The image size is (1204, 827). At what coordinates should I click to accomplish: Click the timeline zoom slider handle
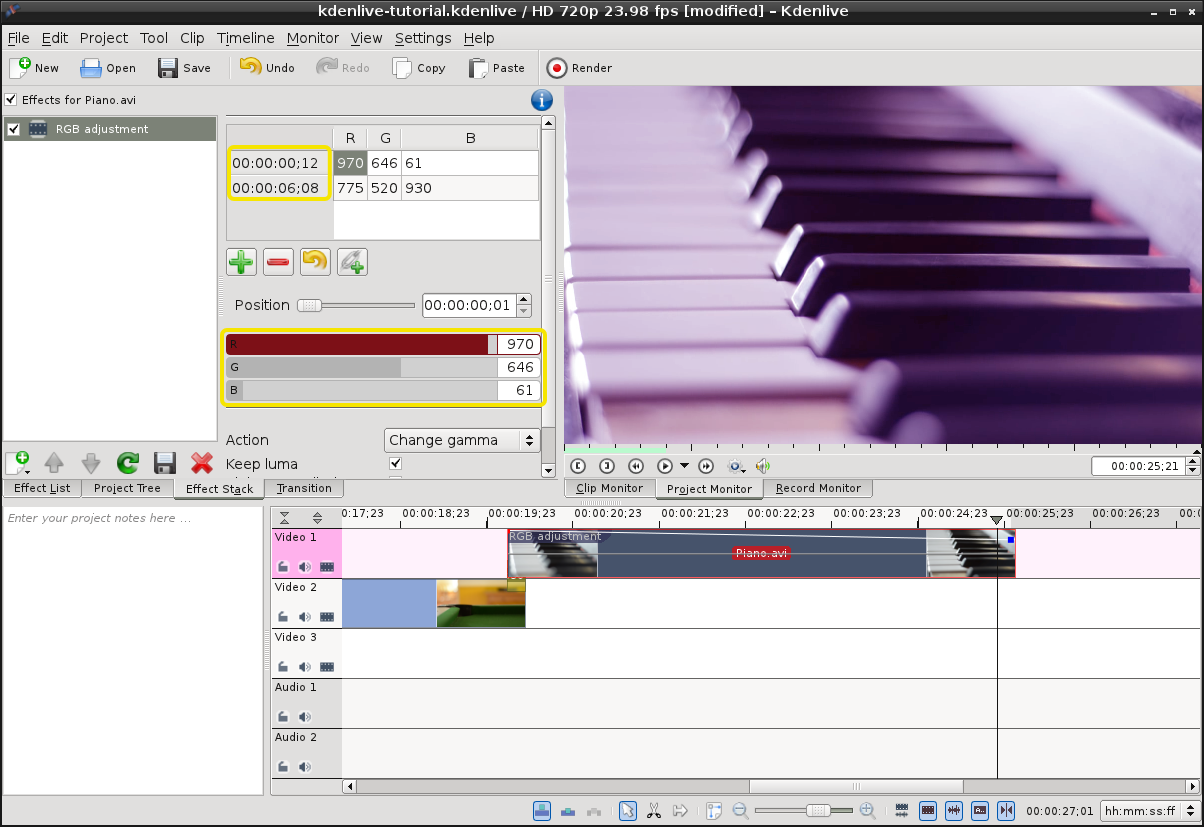(818, 810)
